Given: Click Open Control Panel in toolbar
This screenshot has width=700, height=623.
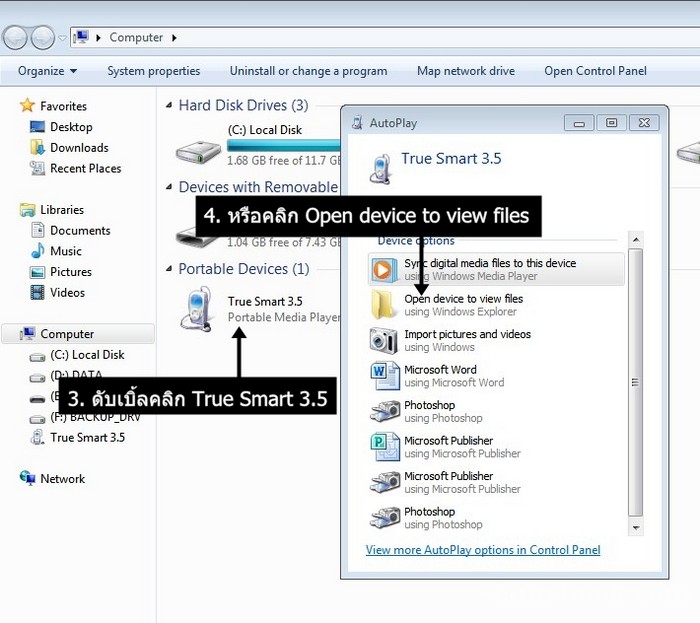Looking at the screenshot, I should (x=596, y=71).
